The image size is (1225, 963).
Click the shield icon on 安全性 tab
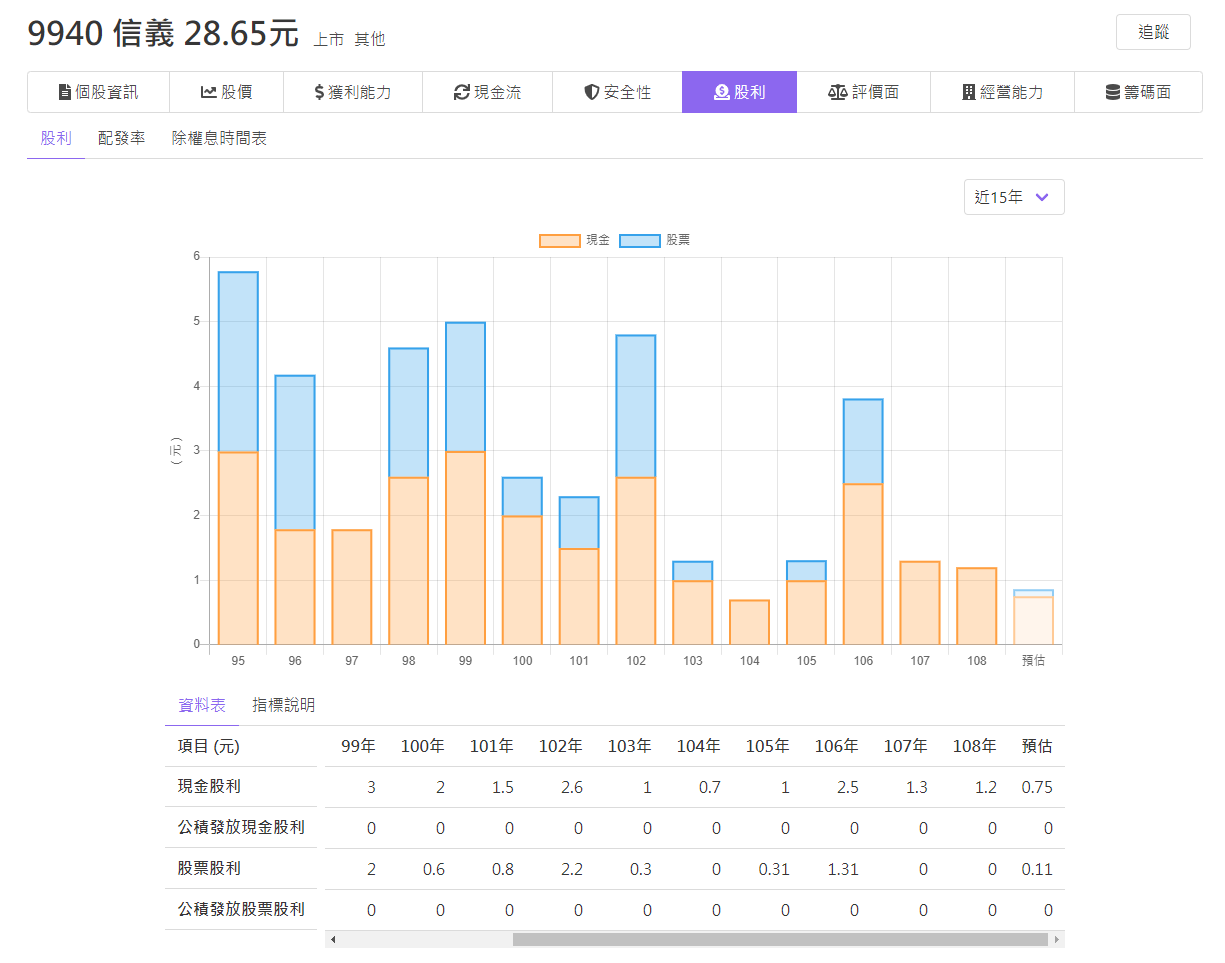coord(592,92)
